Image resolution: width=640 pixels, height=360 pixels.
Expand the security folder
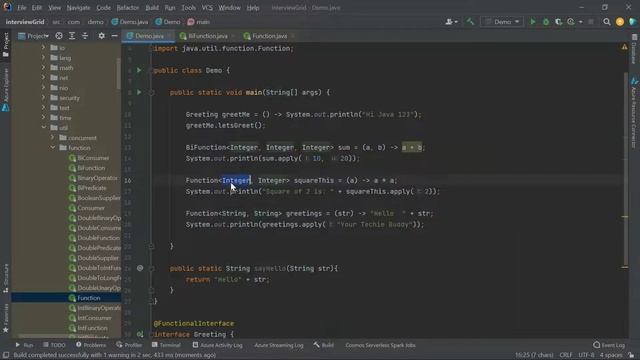click(44, 98)
